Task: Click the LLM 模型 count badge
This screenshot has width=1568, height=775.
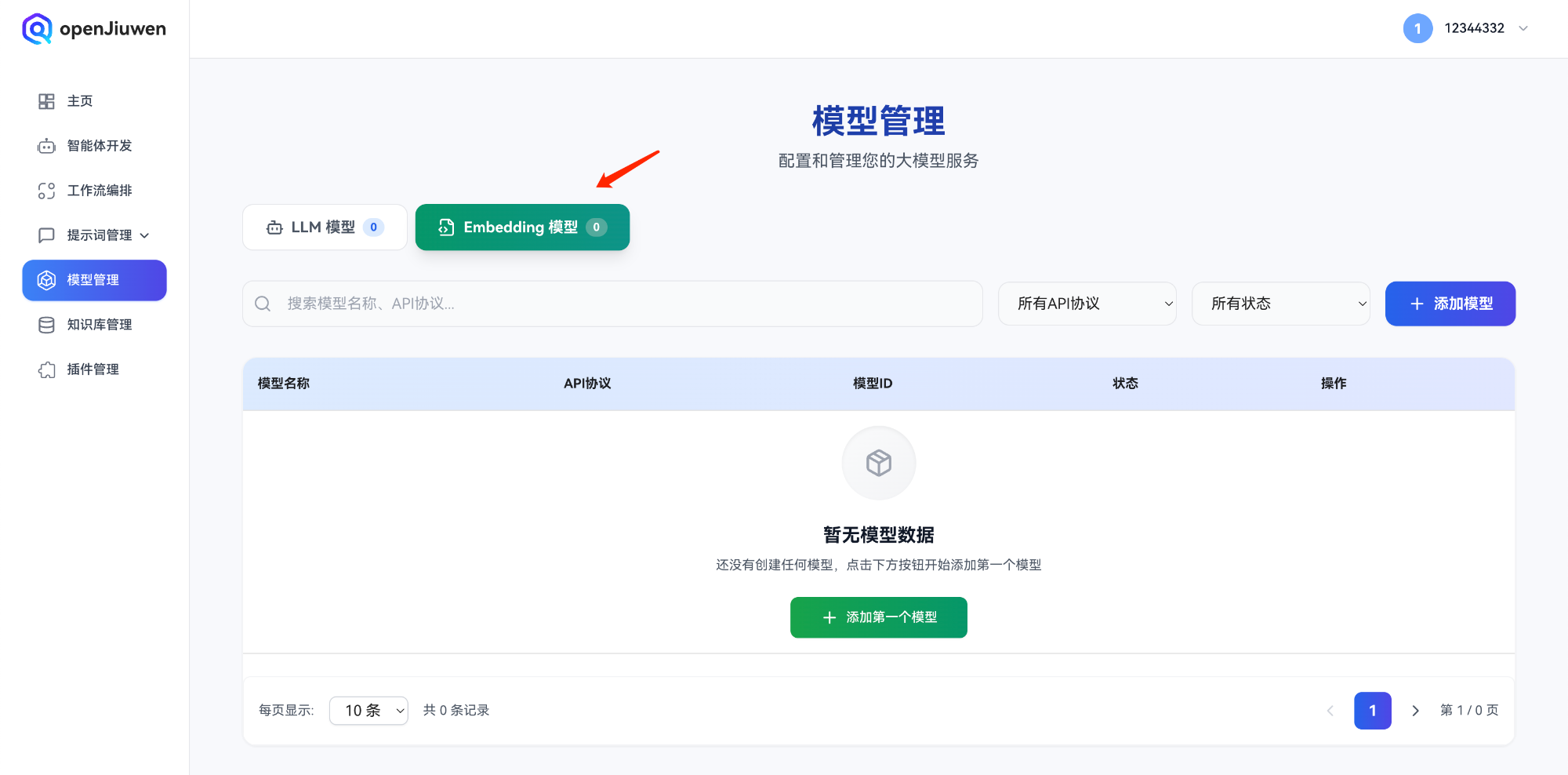Action: (373, 227)
